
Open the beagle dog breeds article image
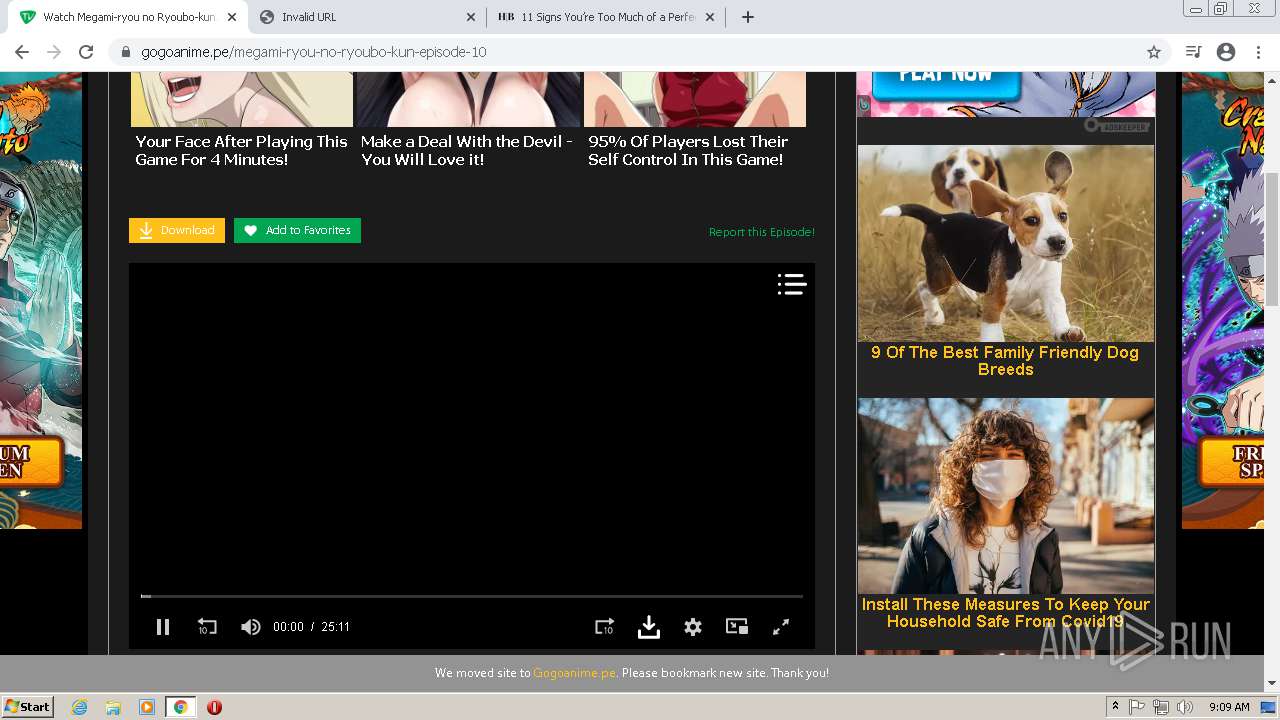[1006, 244]
